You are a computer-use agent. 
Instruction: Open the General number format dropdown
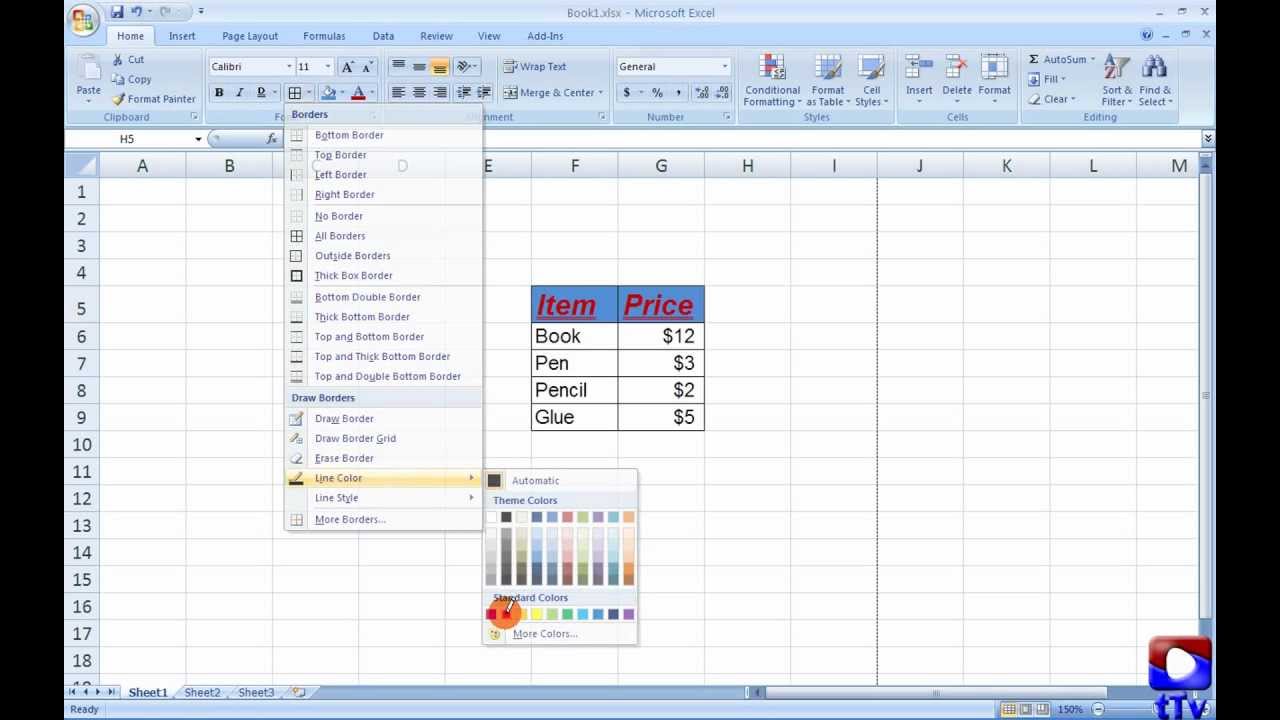coord(725,67)
